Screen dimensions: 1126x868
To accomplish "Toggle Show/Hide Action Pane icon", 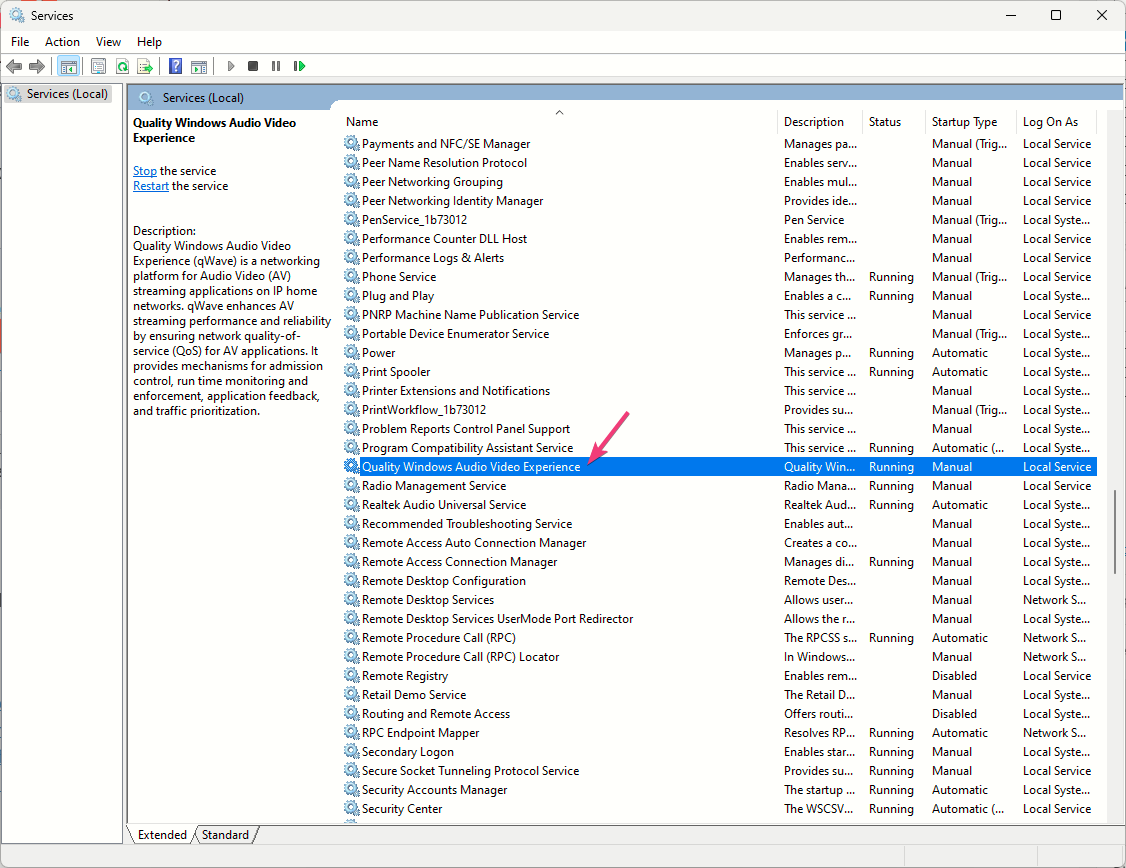I will coord(199,66).
